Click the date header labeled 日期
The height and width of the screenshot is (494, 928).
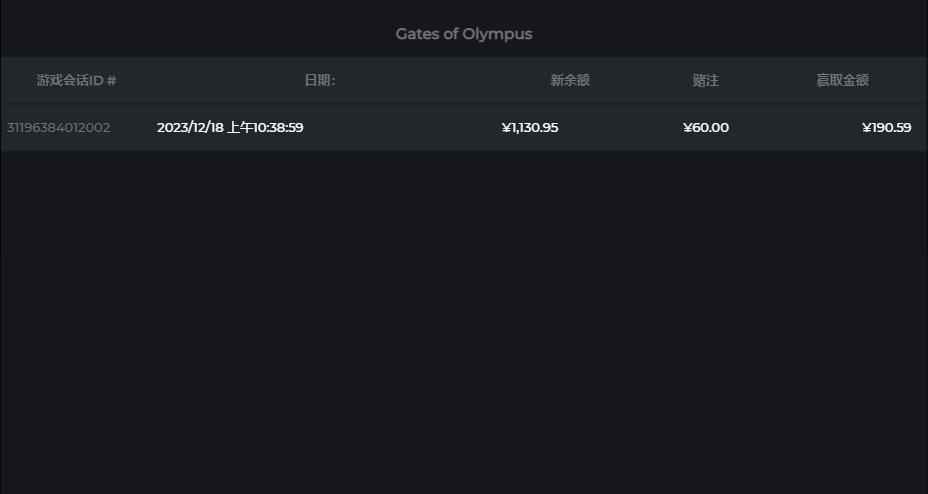pyautogui.click(x=320, y=81)
